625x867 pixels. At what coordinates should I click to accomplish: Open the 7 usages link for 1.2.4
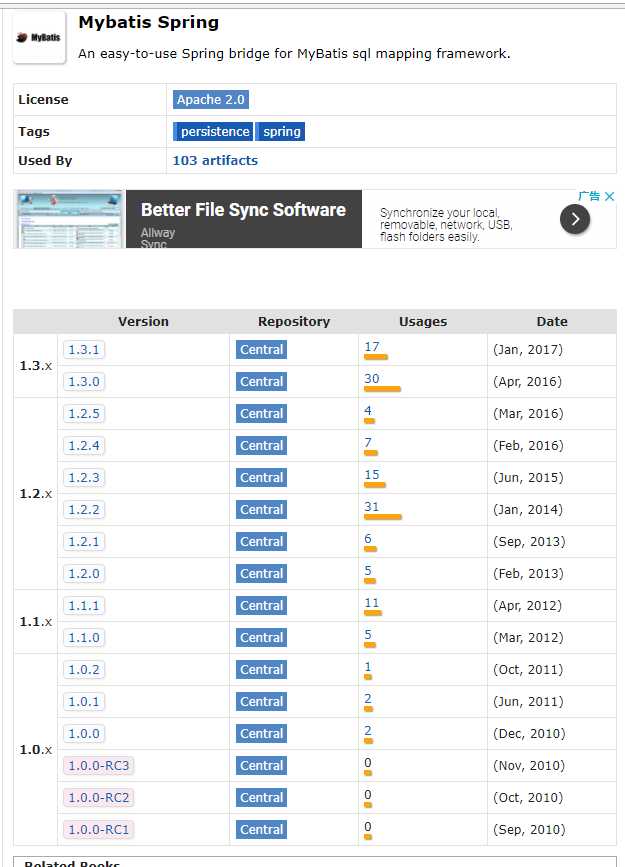368,443
